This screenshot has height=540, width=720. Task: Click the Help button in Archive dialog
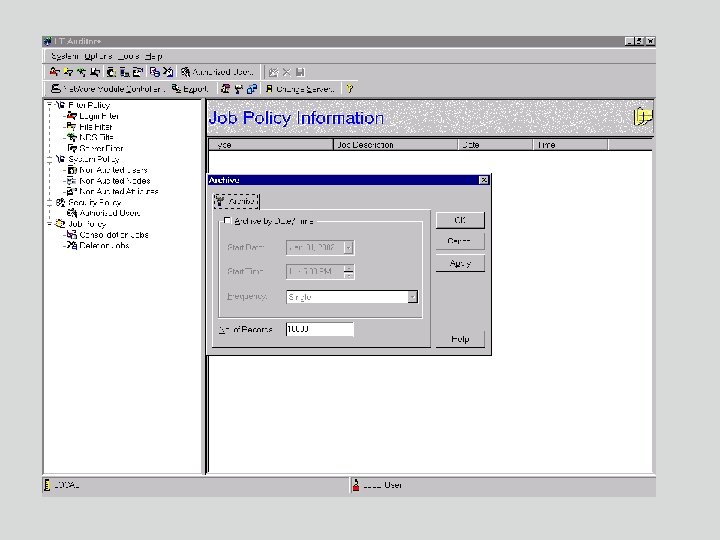coord(460,339)
